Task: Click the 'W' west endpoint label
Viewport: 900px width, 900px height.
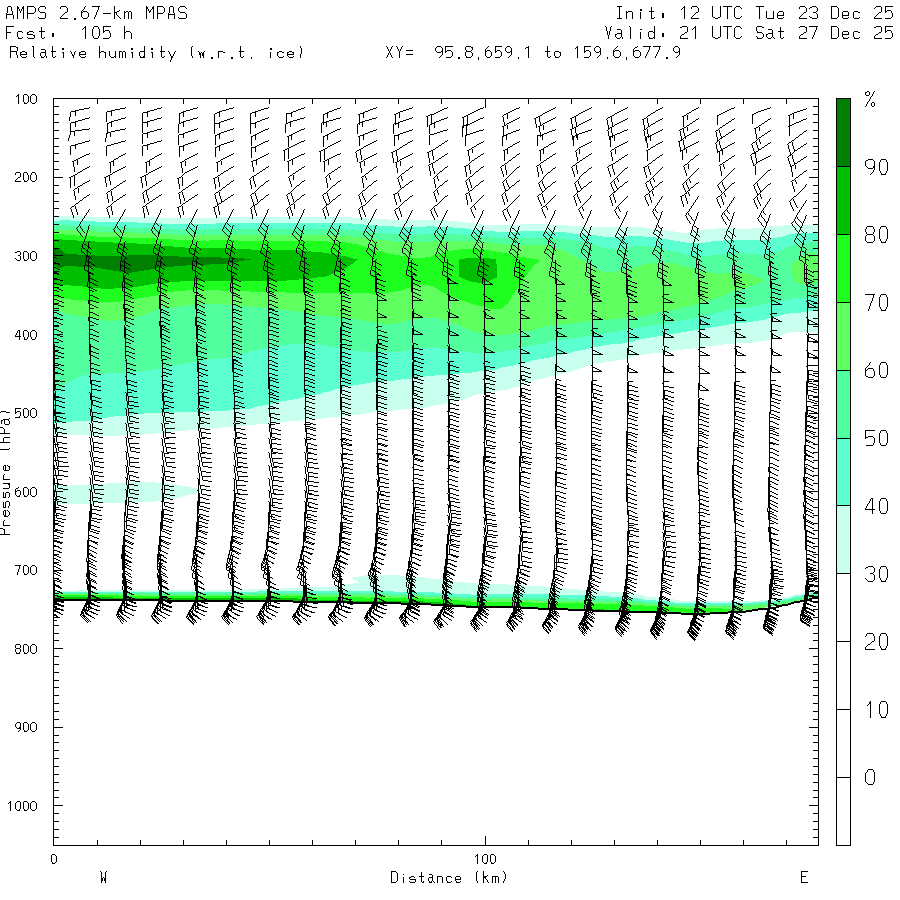Action: coord(103,878)
